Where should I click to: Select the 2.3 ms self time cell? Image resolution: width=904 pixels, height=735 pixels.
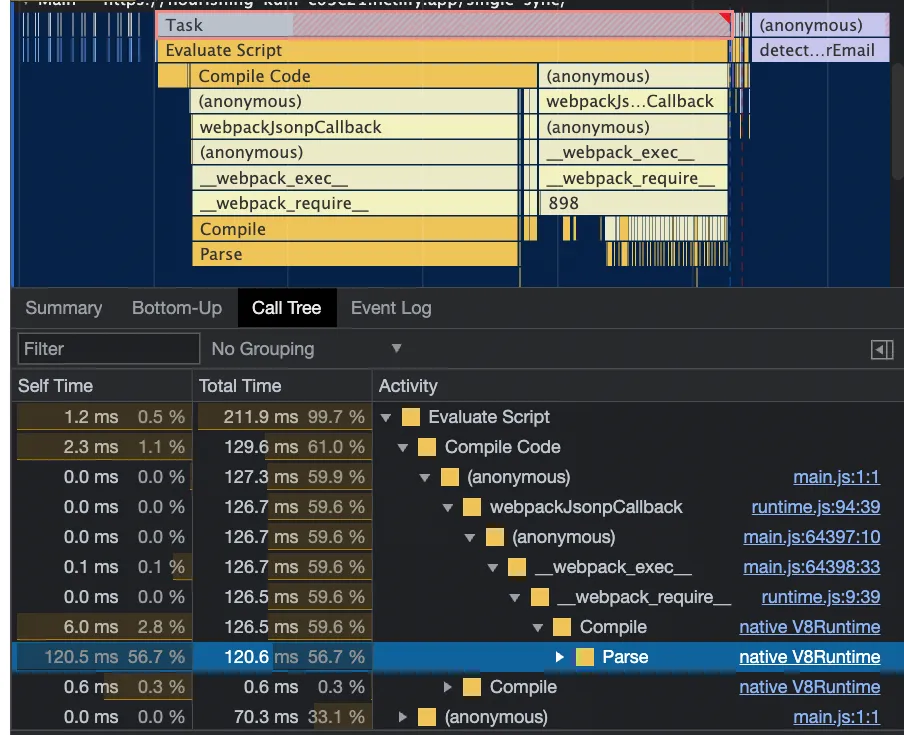tap(102, 447)
